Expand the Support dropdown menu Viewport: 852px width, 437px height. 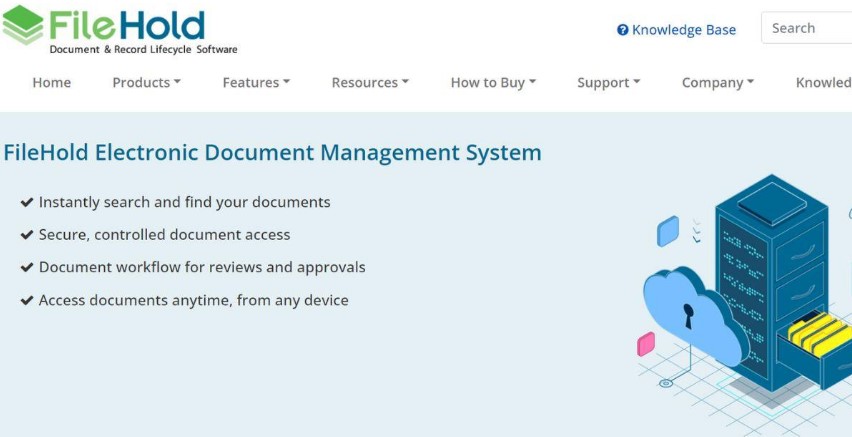[x=608, y=83]
